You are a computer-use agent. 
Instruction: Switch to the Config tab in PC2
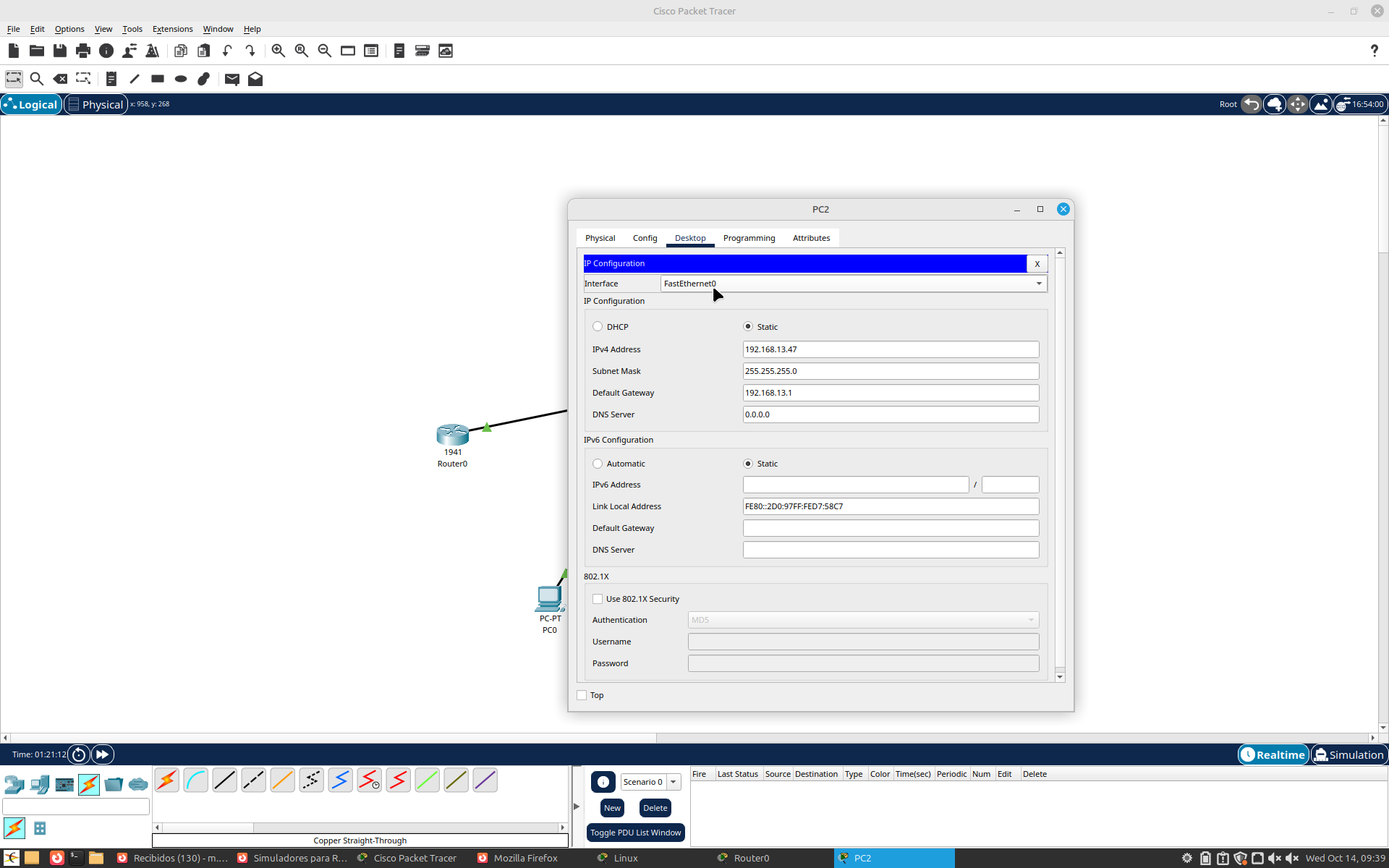[645, 238]
